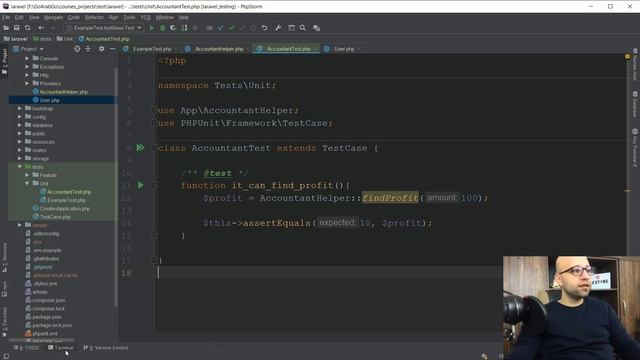Expand the Feature folder
The image size is (640, 360).
27,175
